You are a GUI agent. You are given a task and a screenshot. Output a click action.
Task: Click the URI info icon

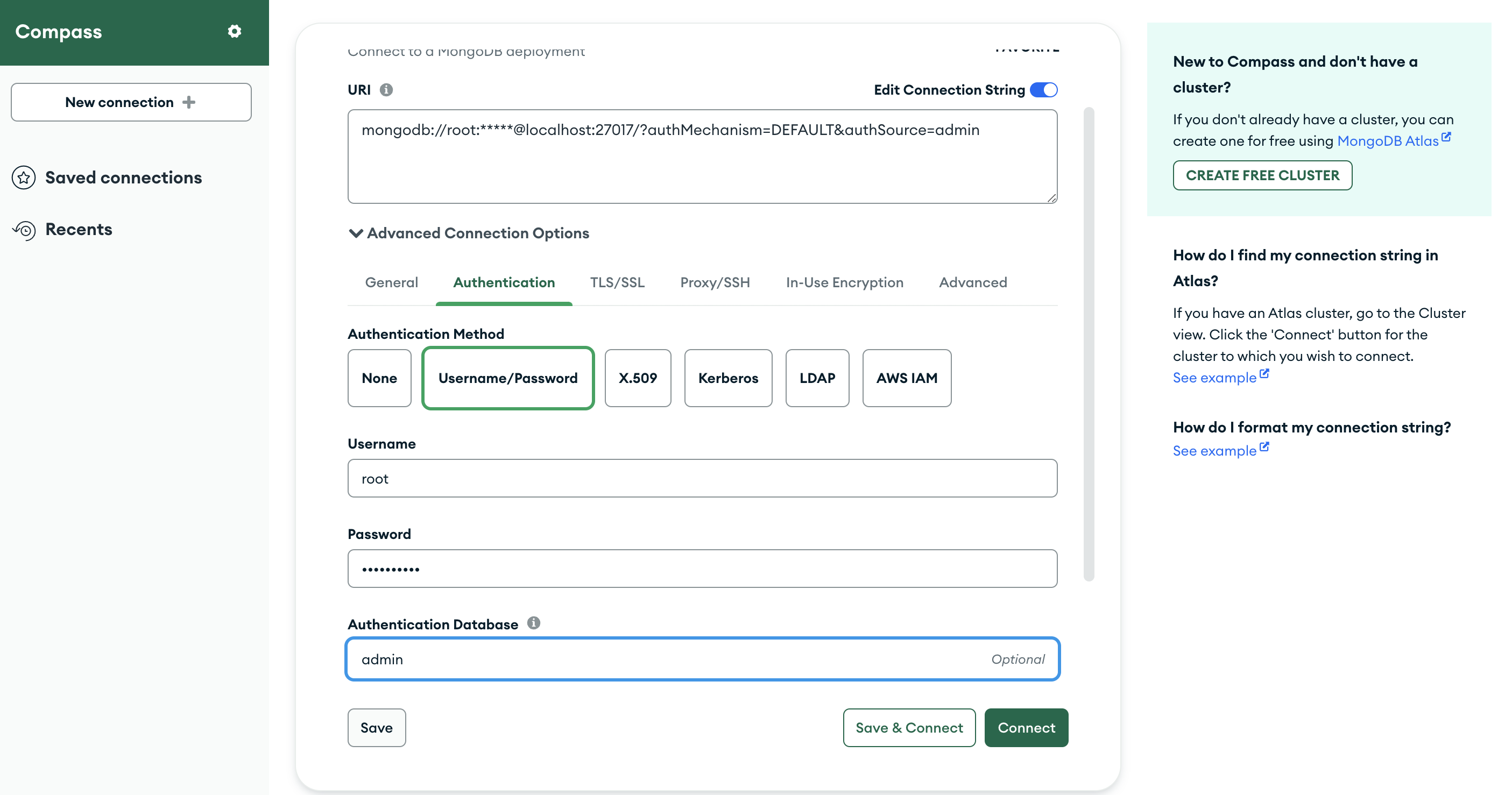click(386, 90)
